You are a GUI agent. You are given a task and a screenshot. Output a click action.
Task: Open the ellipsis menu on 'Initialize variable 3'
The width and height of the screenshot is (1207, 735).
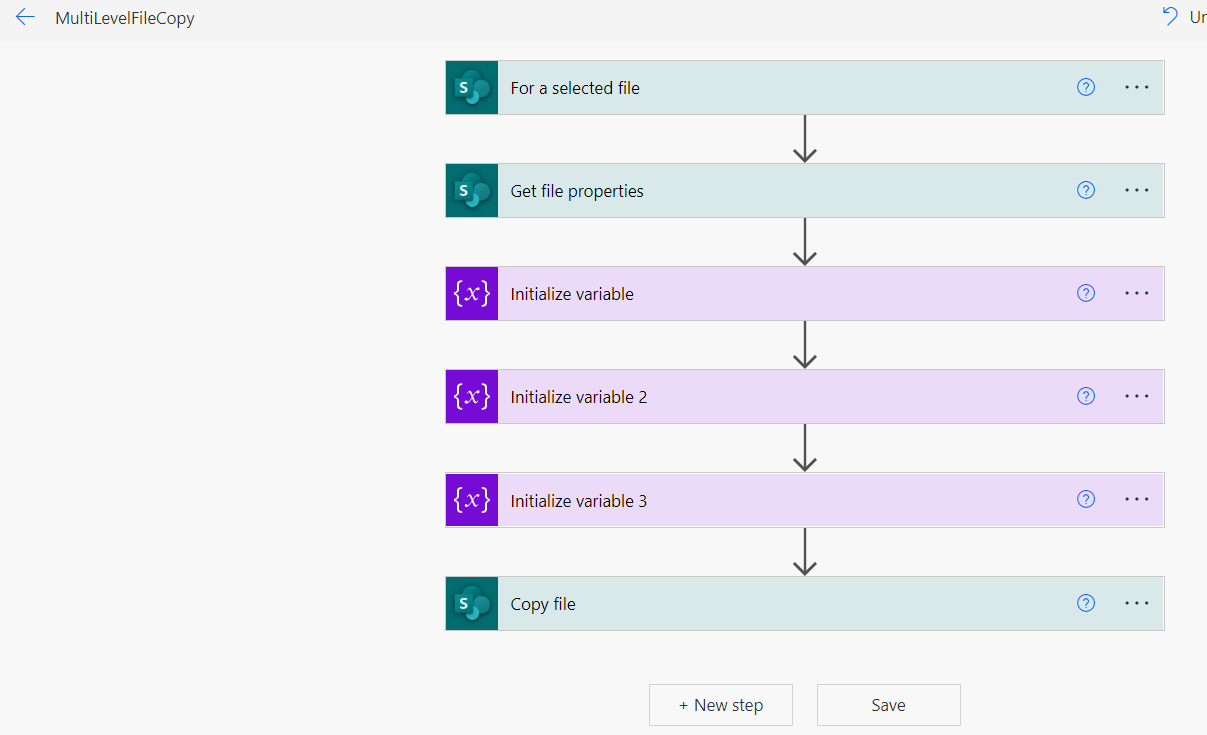coord(1137,499)
